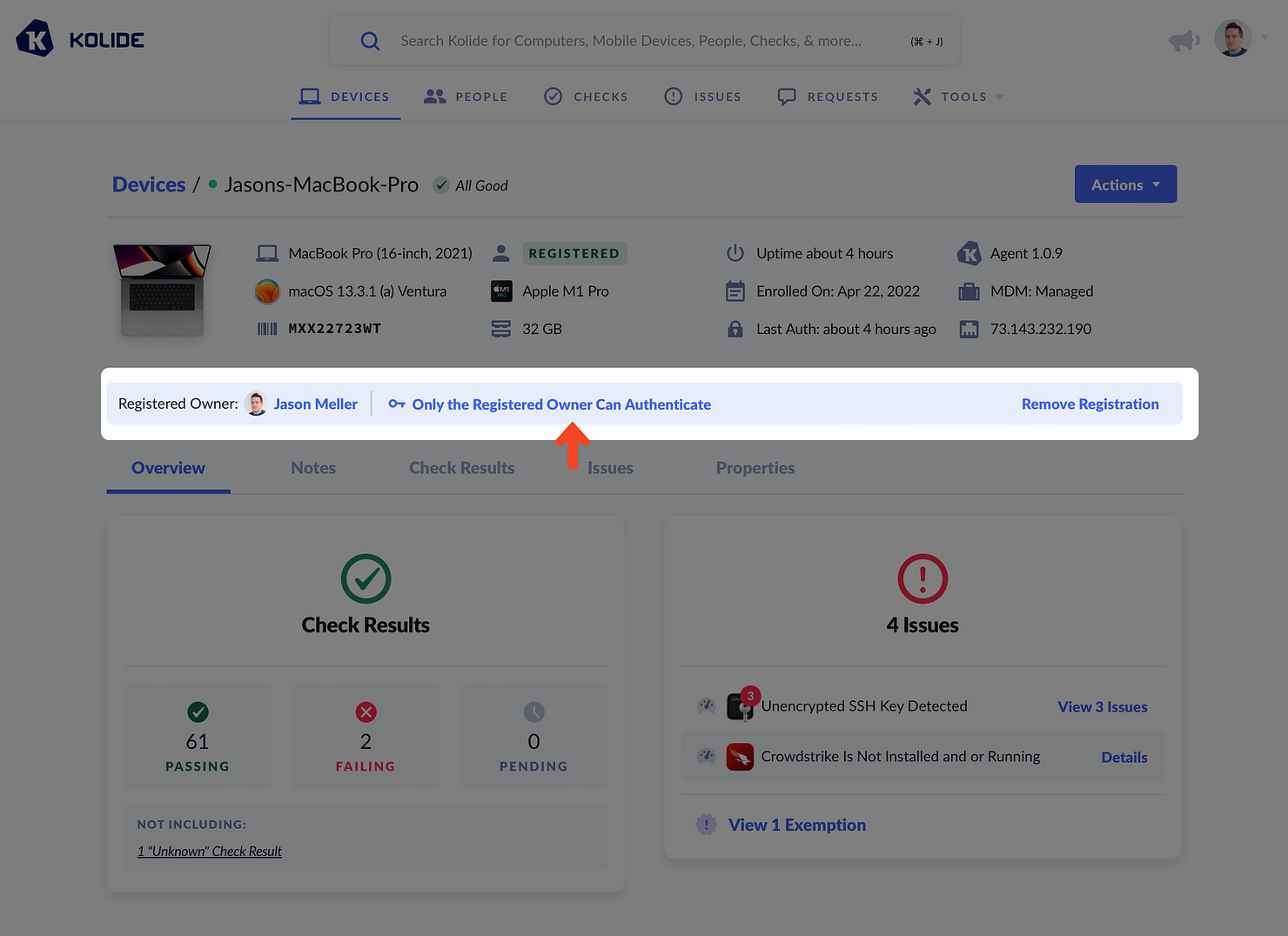View 3 Issues for Unencrypted SSH Key

1102,706
